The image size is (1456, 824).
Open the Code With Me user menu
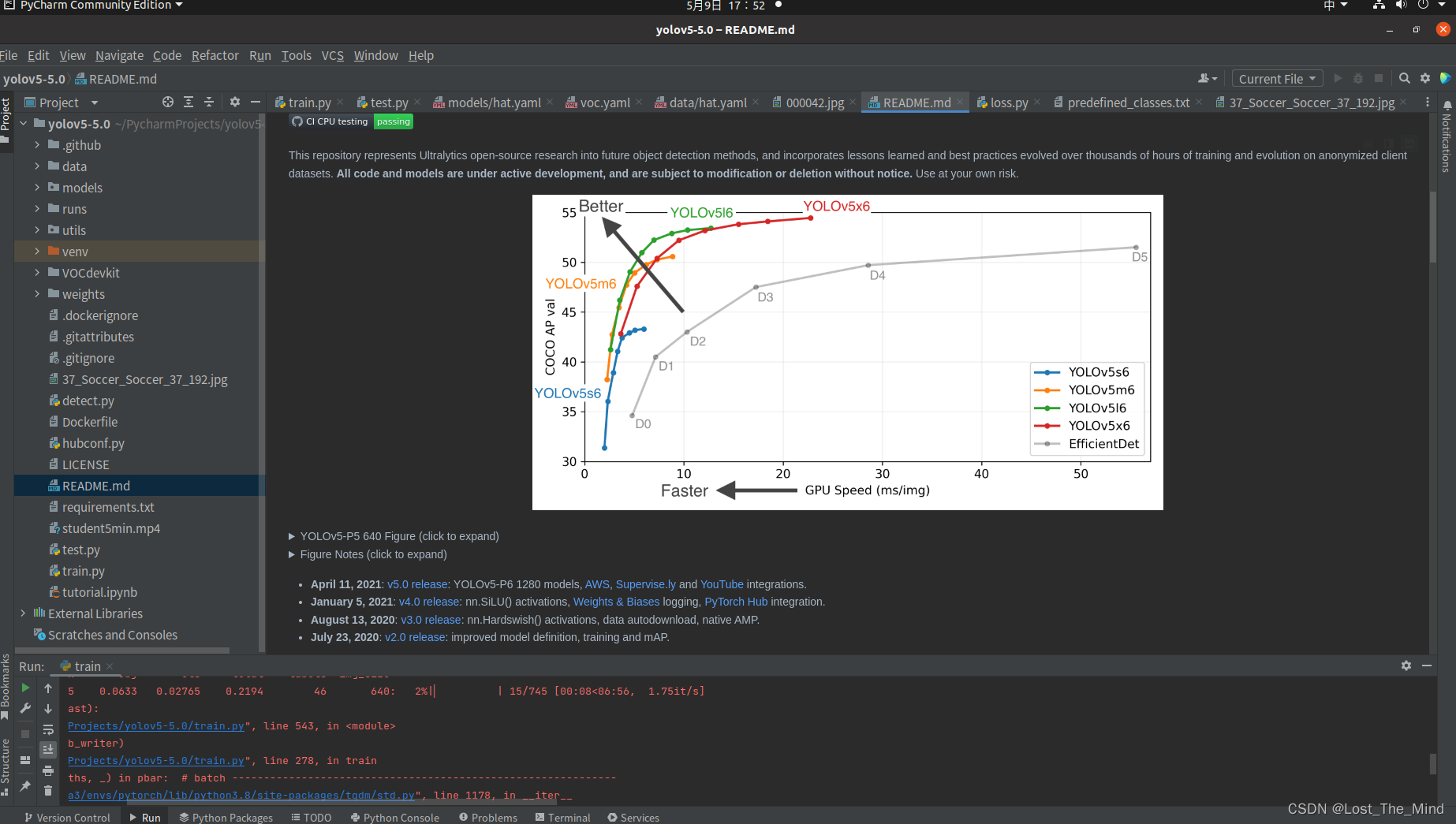(1208, 78)
